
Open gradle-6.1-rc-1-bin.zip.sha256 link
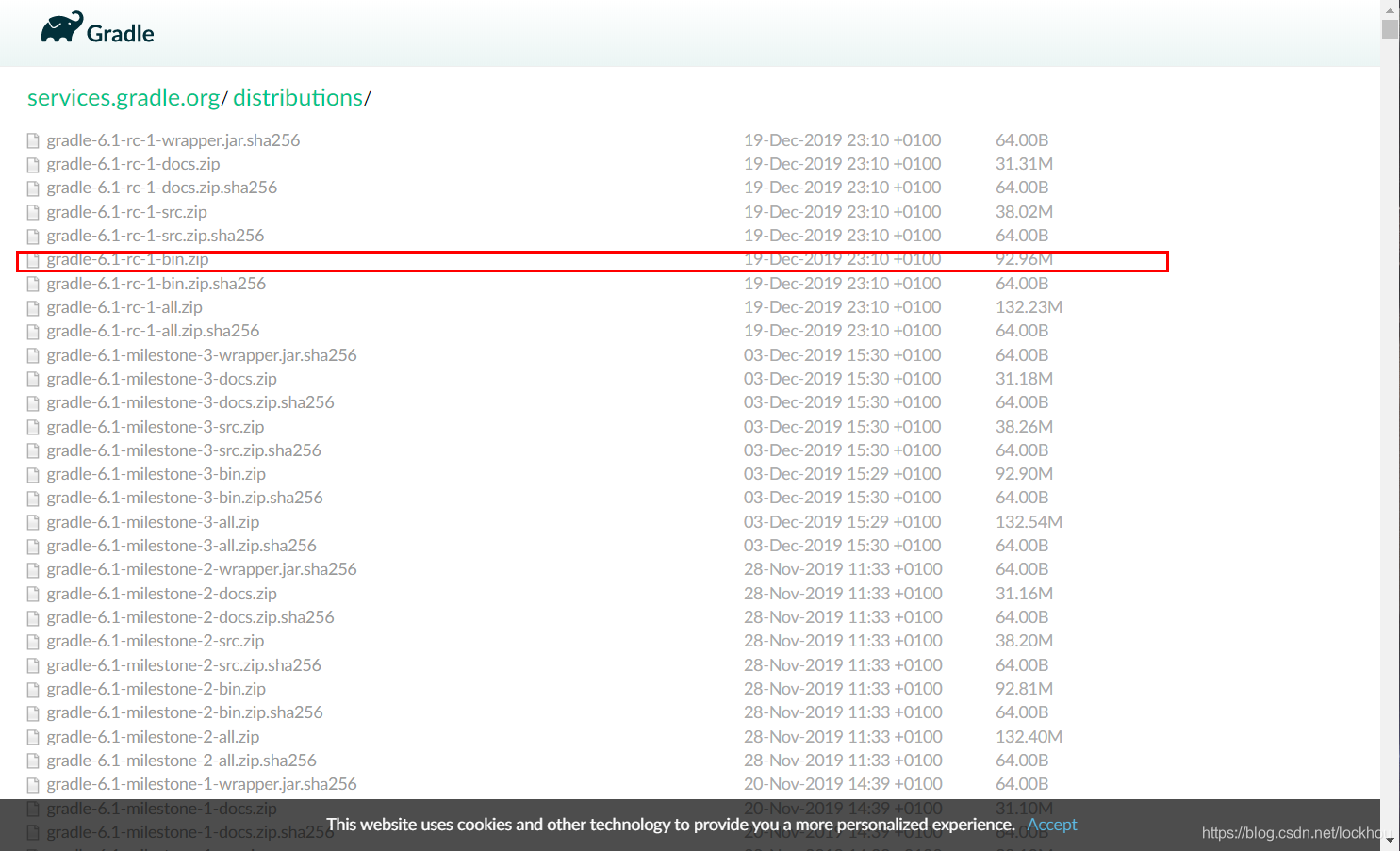[156, 284]
